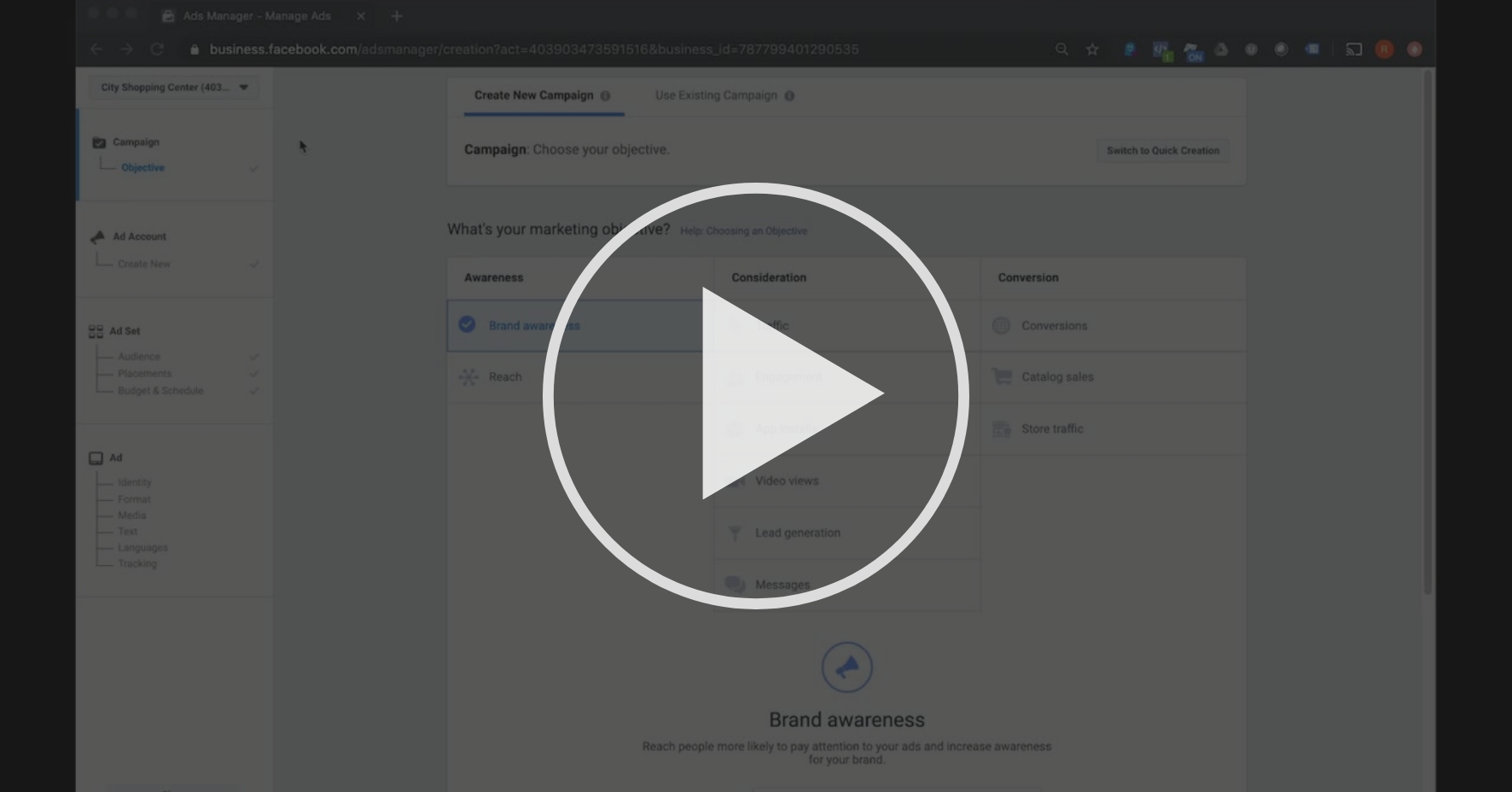Viewport: 1512px width, 792px height.
Task: Reload the page with refresh icon
Action: tap(157, 49)
